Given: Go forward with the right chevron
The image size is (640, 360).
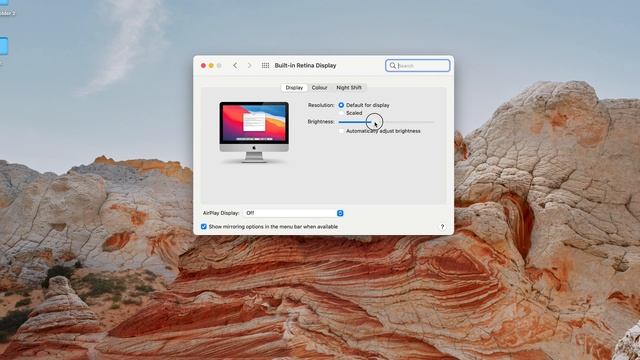Looking at the screenshot, I should (x=249, y=65).
